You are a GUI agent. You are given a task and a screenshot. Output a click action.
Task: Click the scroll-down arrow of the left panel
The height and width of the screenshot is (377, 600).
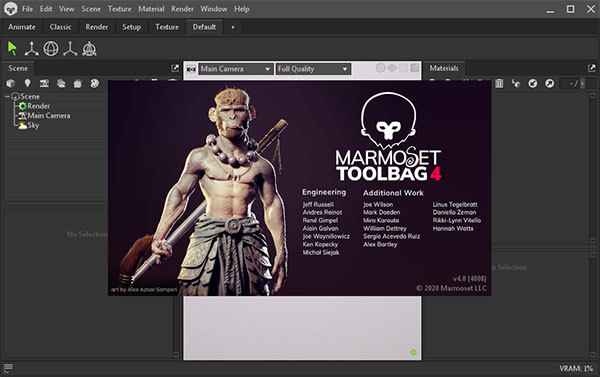pos(176,355)
